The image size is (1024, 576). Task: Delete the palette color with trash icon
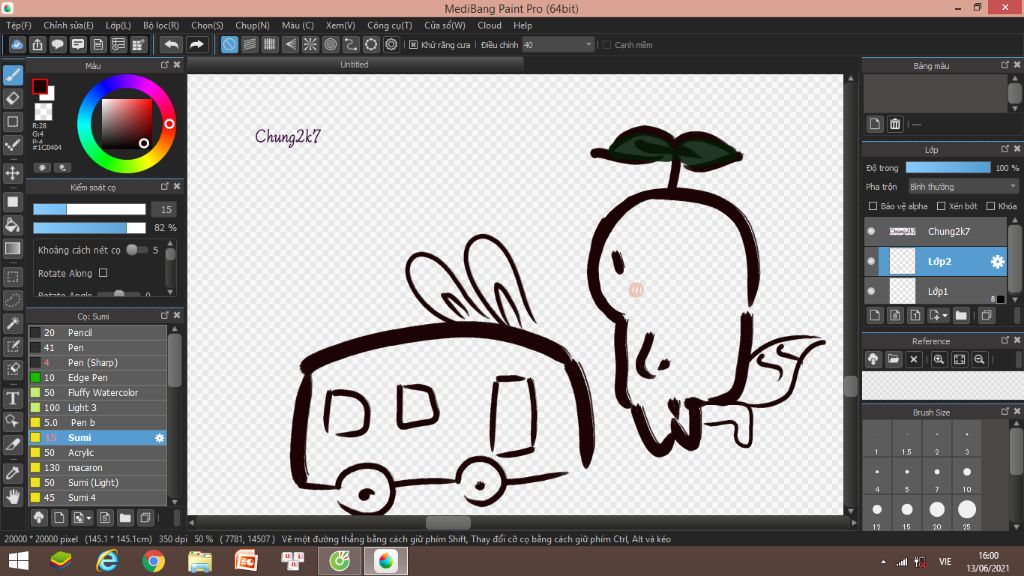click(x=895, y=124)
